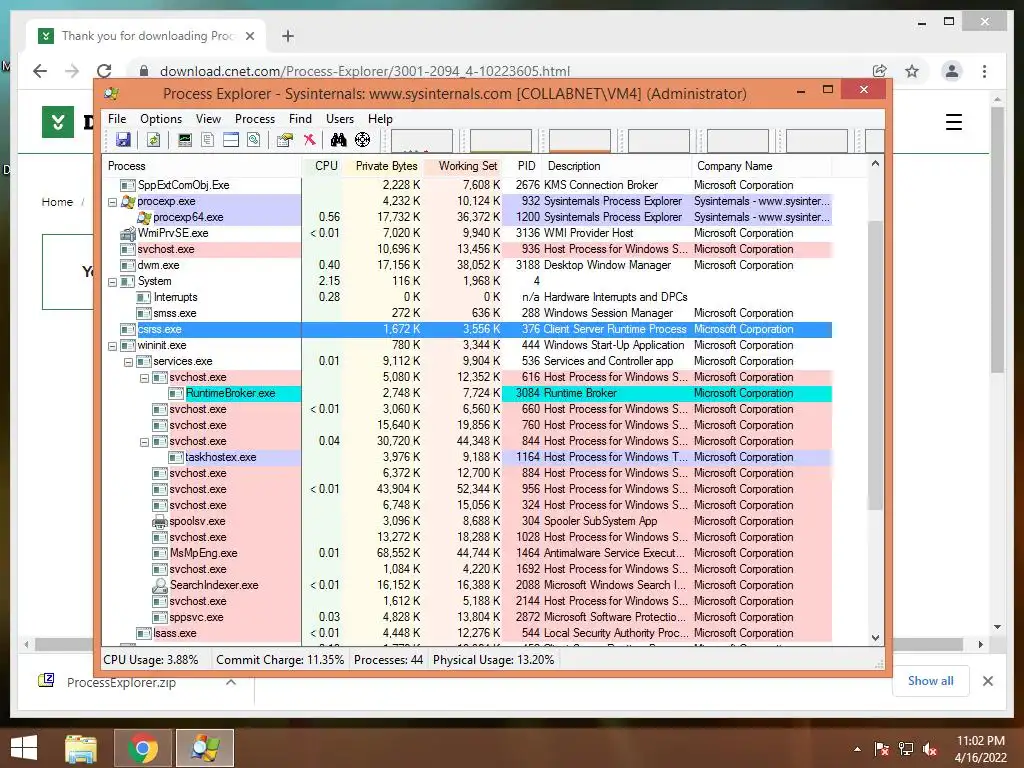Open the process Properties toolbar icon
The image size is (1024, 768).
[x=284, y=140]
